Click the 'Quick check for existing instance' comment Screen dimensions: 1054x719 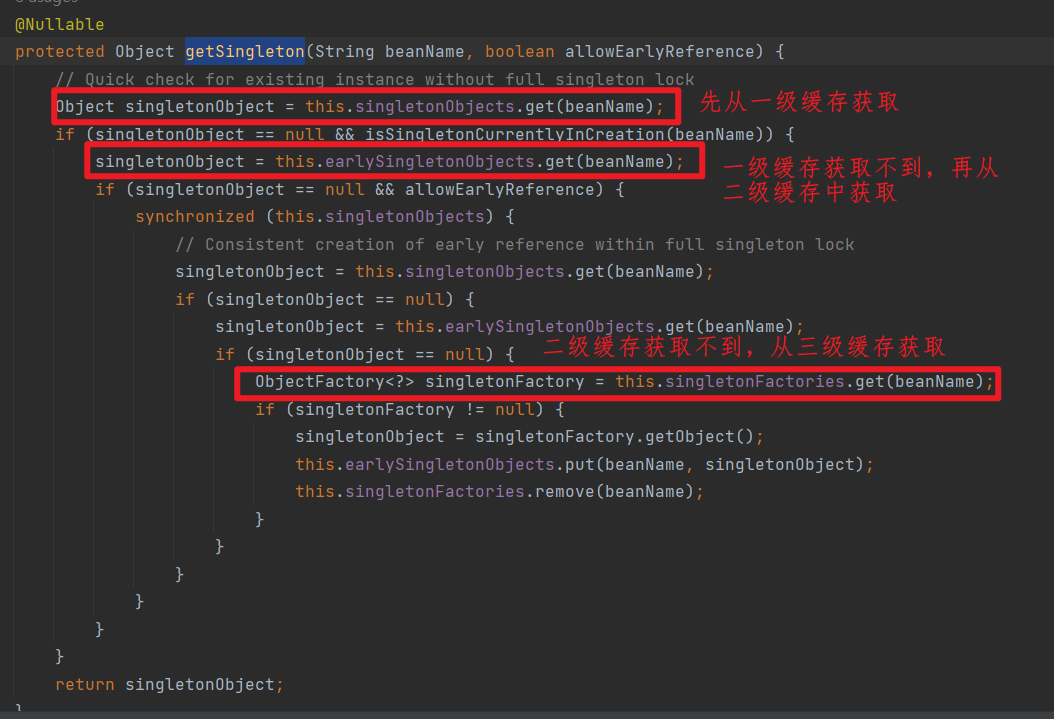point(375,79)
